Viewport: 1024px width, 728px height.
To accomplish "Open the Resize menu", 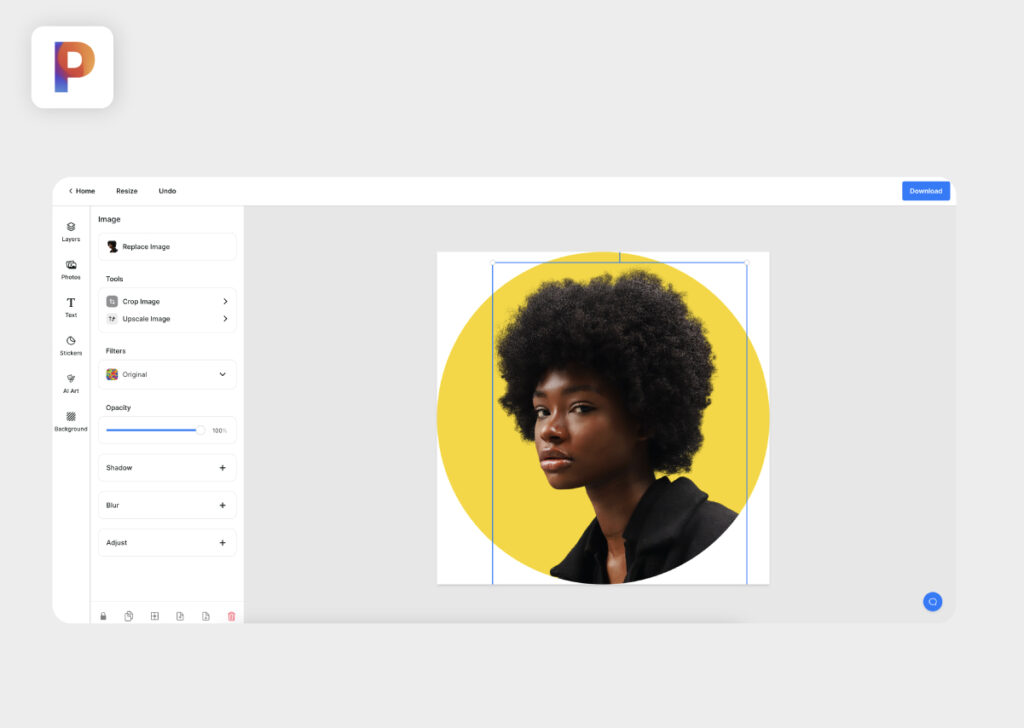I will coord(126,190).
